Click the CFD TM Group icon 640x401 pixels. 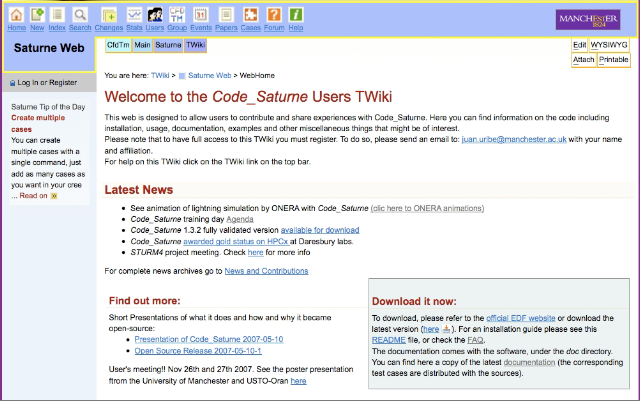point(177,15)
